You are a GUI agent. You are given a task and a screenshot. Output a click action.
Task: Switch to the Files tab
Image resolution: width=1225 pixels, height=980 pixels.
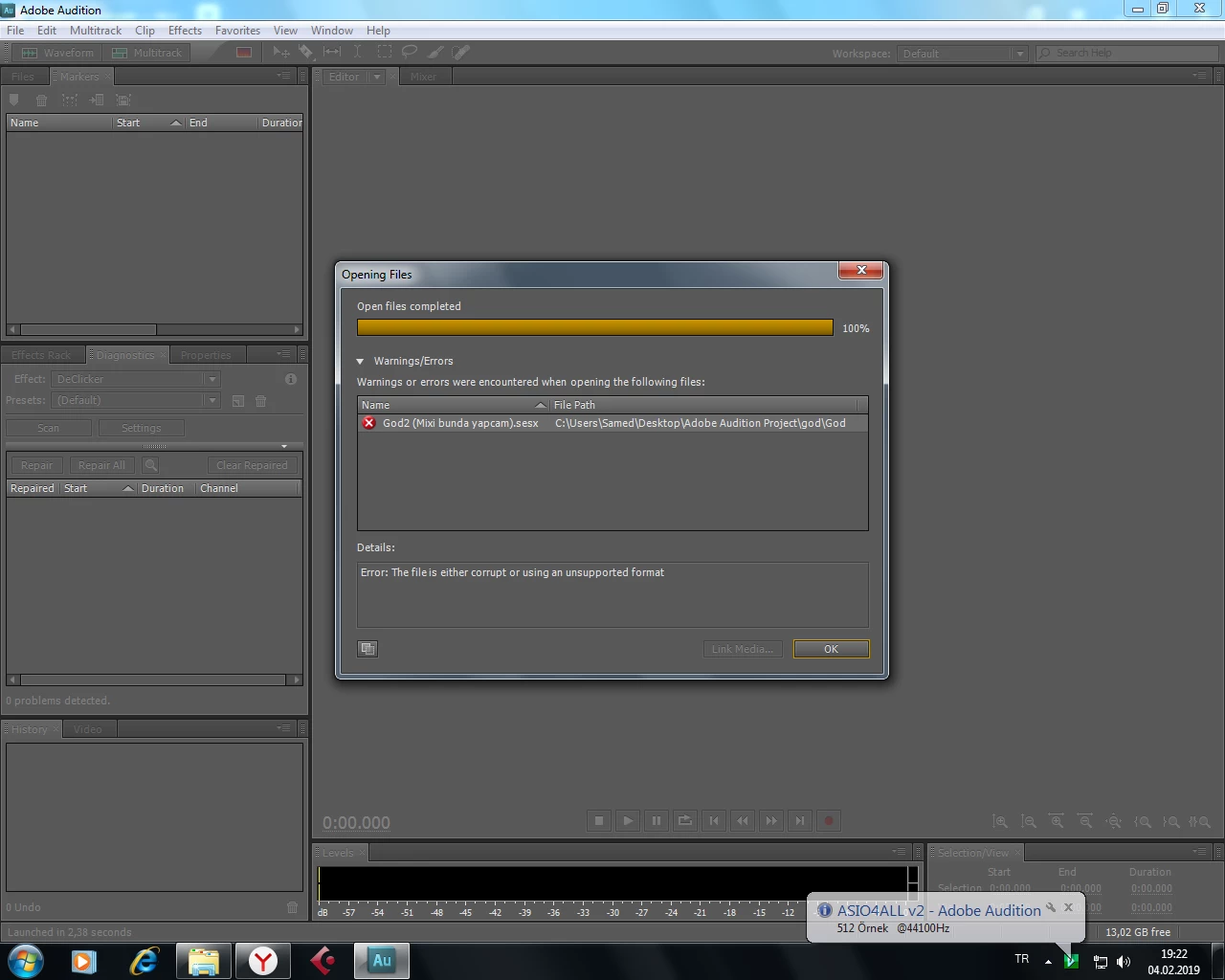point(23,77)
